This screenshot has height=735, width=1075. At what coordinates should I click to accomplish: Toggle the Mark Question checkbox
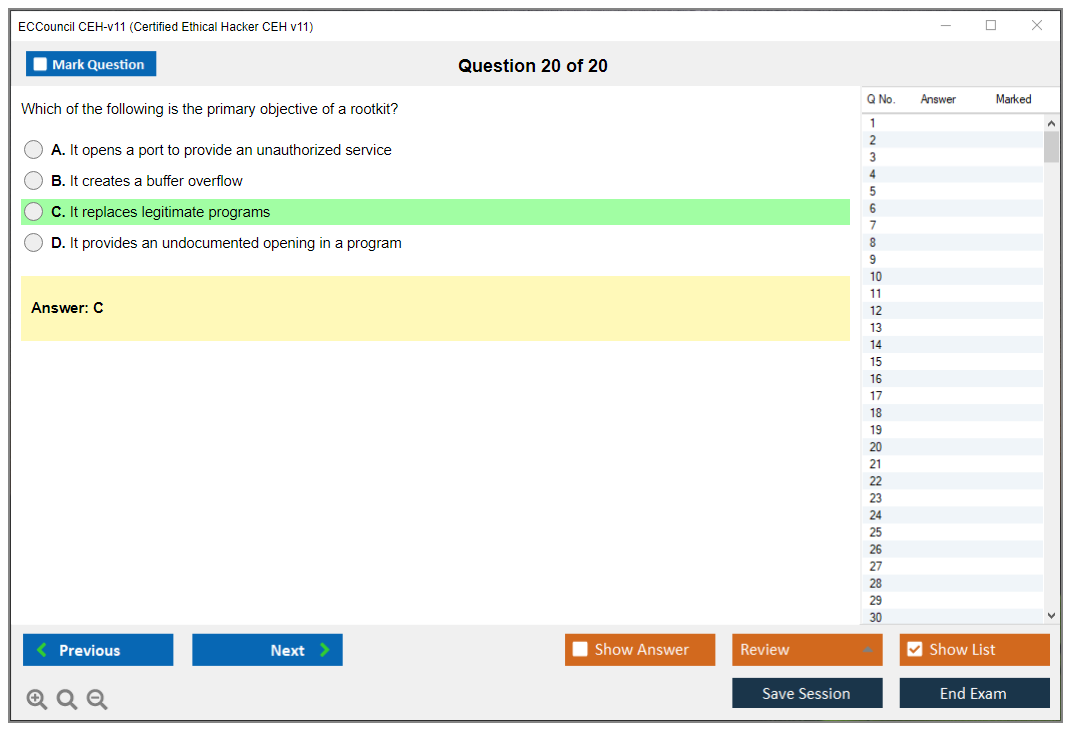[x=40, y=64]
